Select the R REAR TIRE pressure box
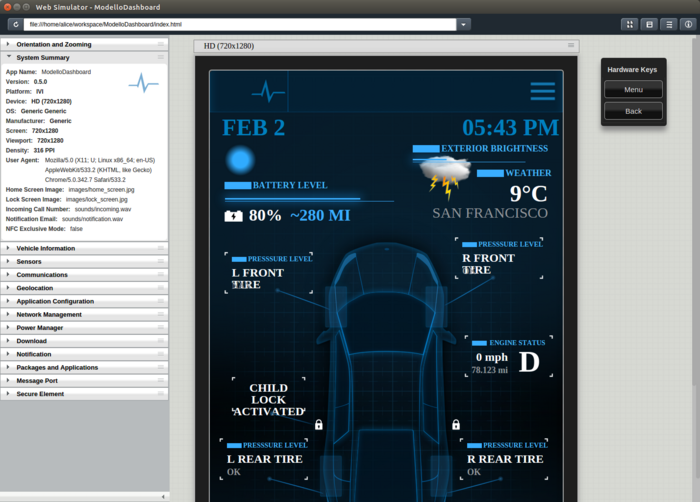Viewport: 700px width, 502px height. (x=504, y=460)
